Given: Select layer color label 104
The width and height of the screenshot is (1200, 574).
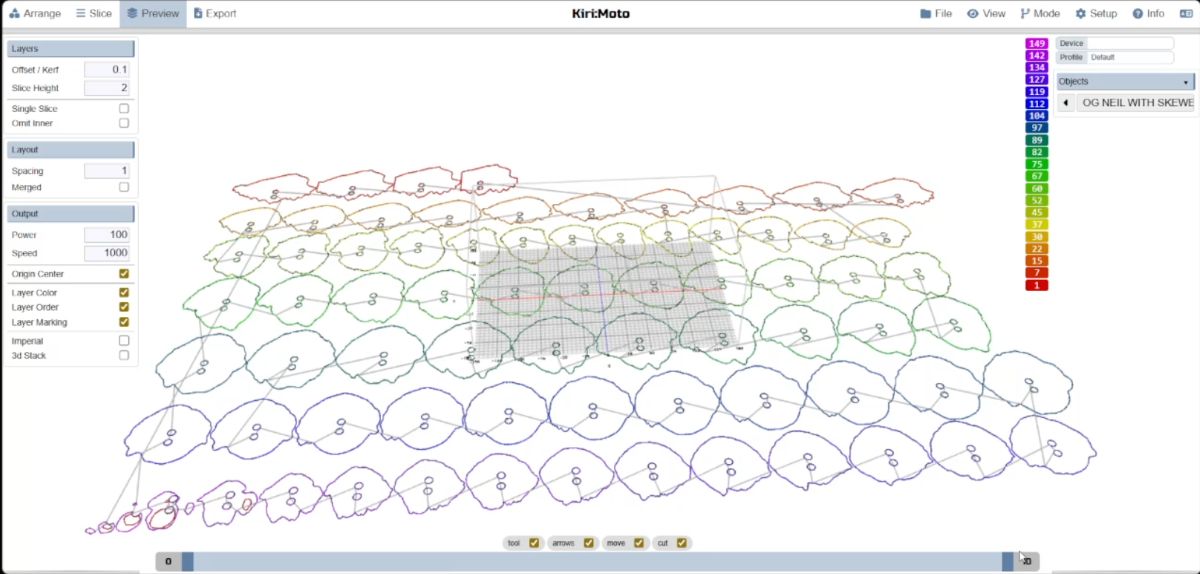Looking at the screenshot, I should pos(1037,116).
